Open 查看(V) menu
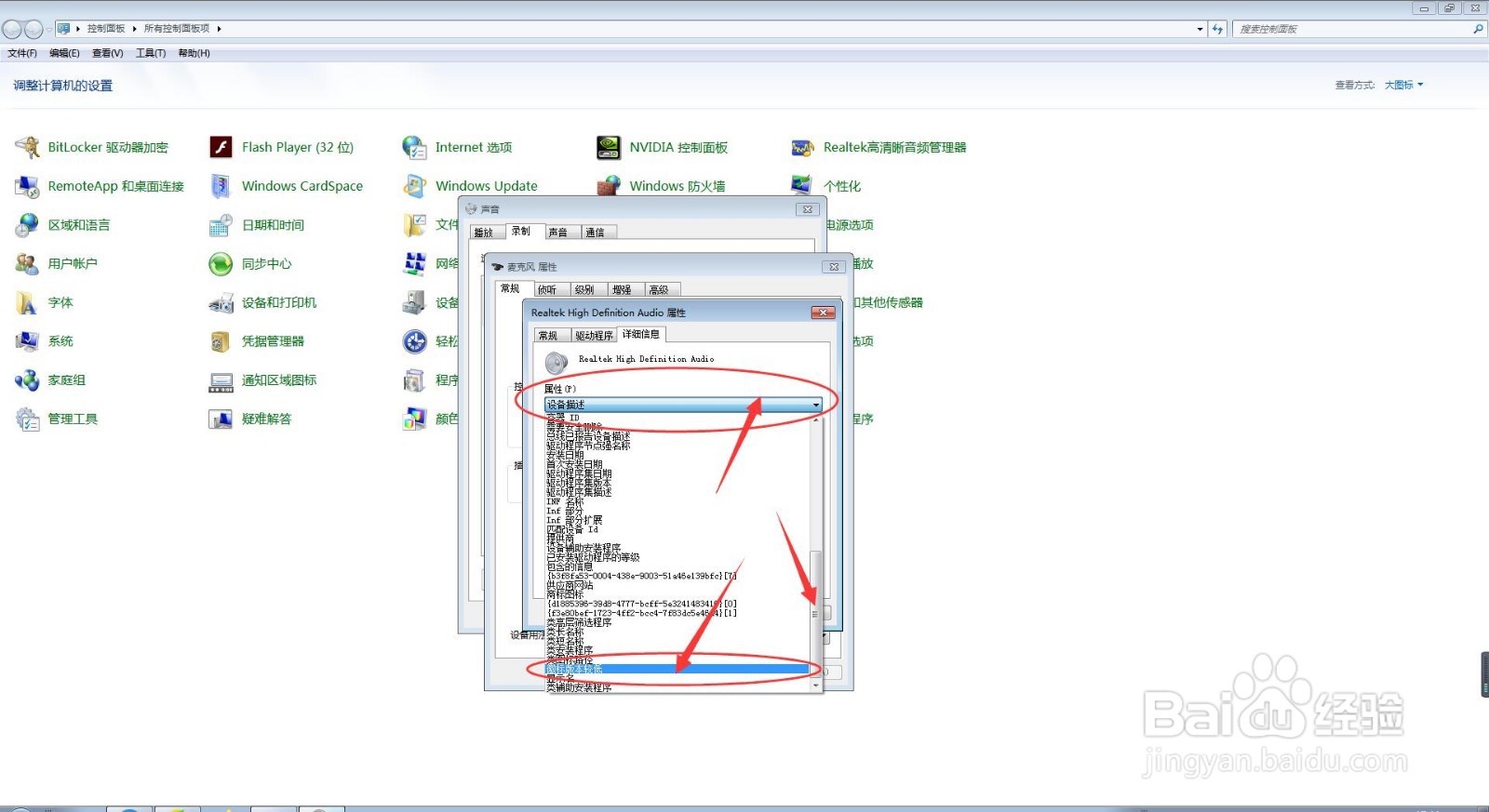 point(107,53)
